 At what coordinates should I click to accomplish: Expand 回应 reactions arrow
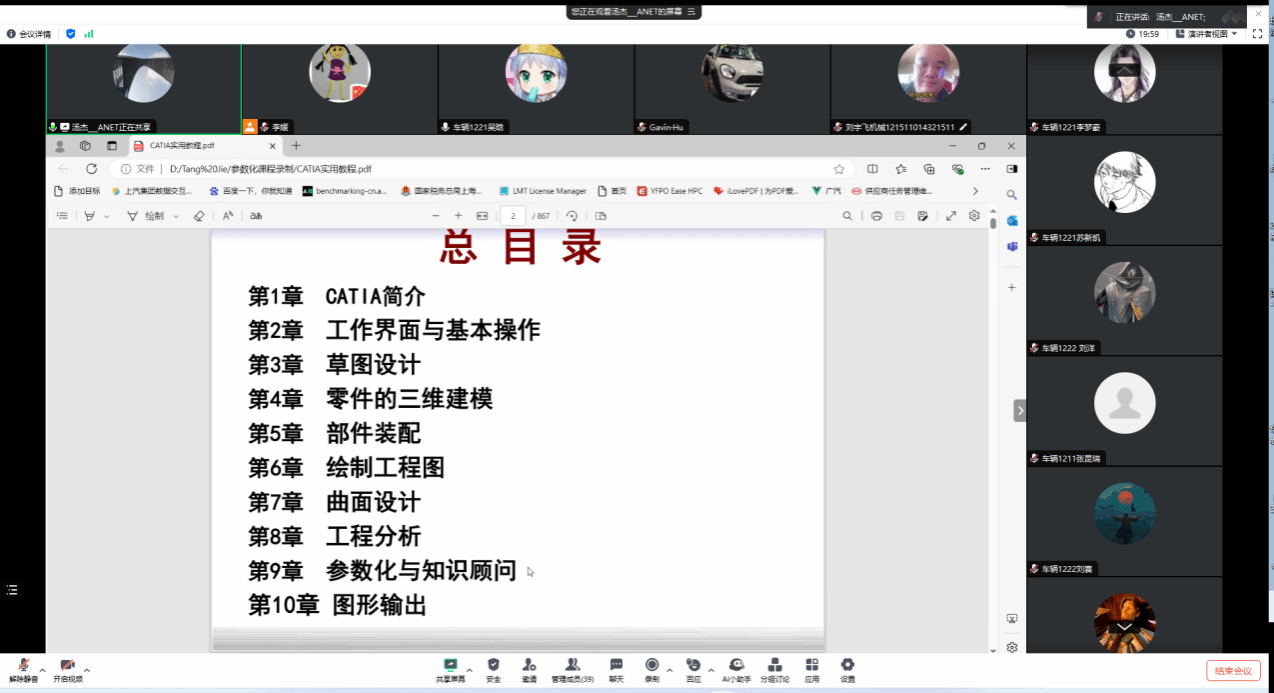click(711, 670)
